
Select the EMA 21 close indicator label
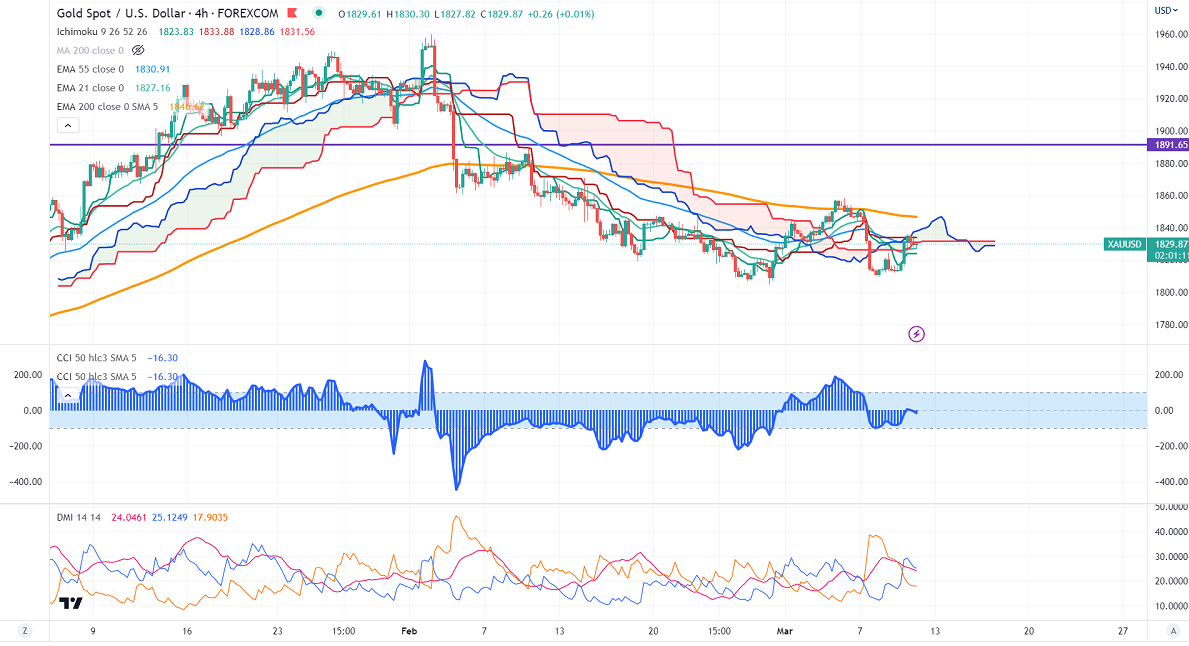point(90,87)
